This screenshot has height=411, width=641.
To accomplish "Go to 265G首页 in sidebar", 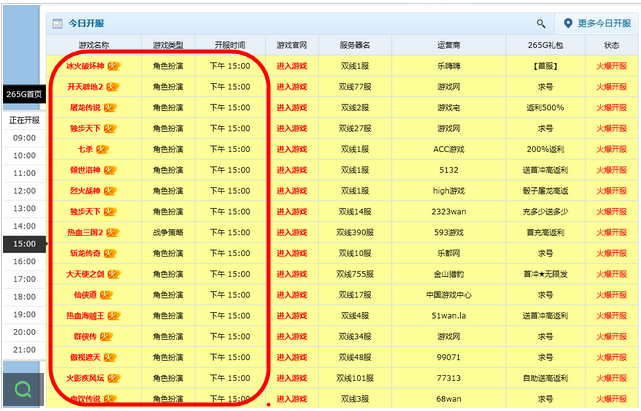I will pos(24,94).
